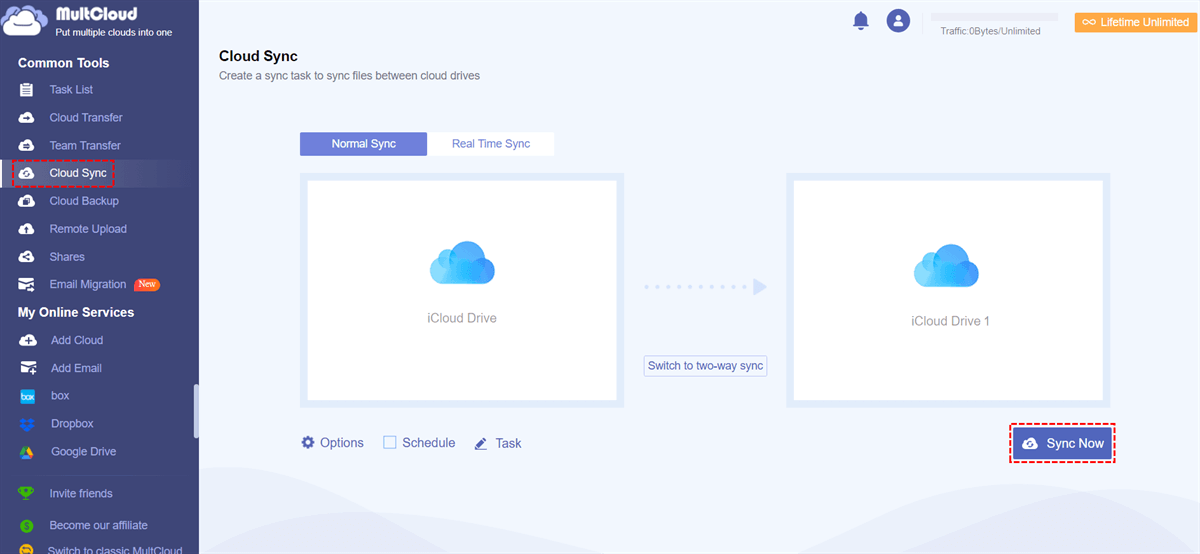Image resolution: width=1200 pixels, height=554 pixels.
Task: Click the source iCloud Drive cloud icon
Action: (462, 263)
